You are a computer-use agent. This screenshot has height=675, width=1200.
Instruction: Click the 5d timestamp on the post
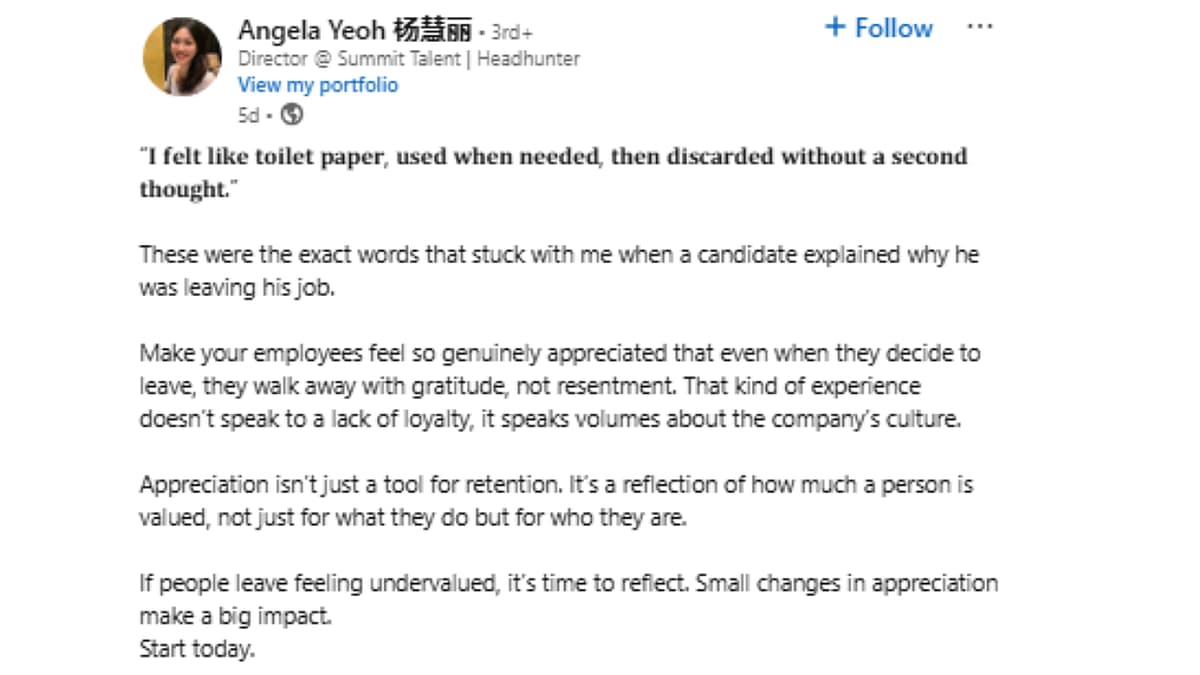tap(248, 115)
